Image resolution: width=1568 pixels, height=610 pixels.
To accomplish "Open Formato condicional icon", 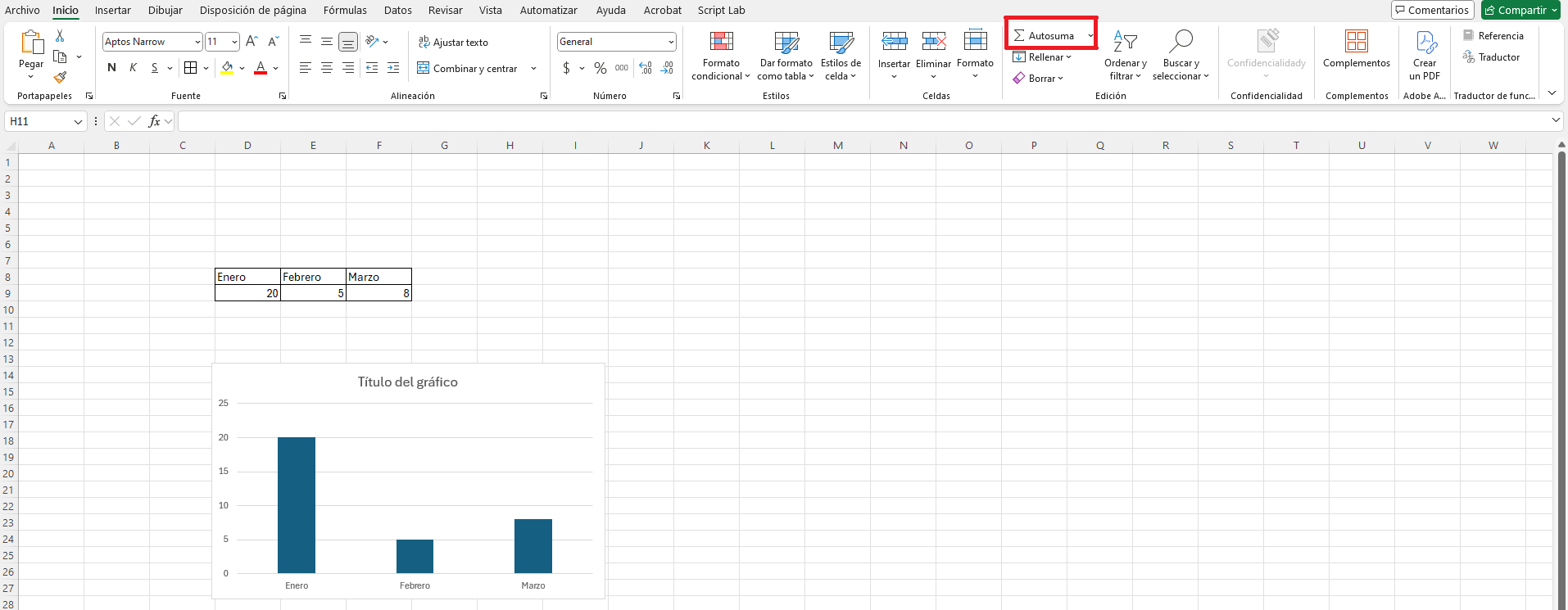I will click(x=721, y=42).
